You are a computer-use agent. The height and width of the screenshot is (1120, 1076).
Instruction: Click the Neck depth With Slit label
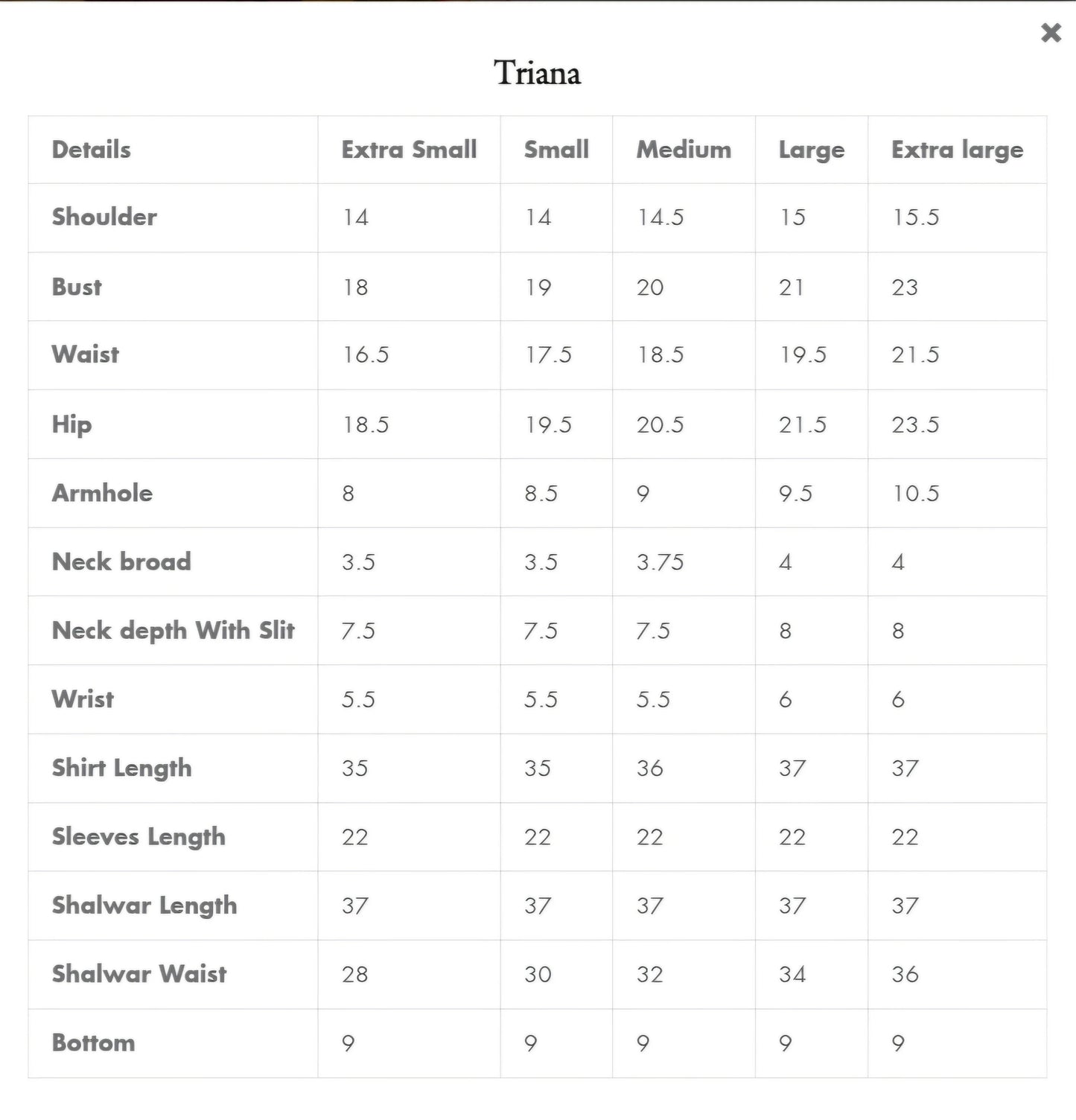click(174, 631)
